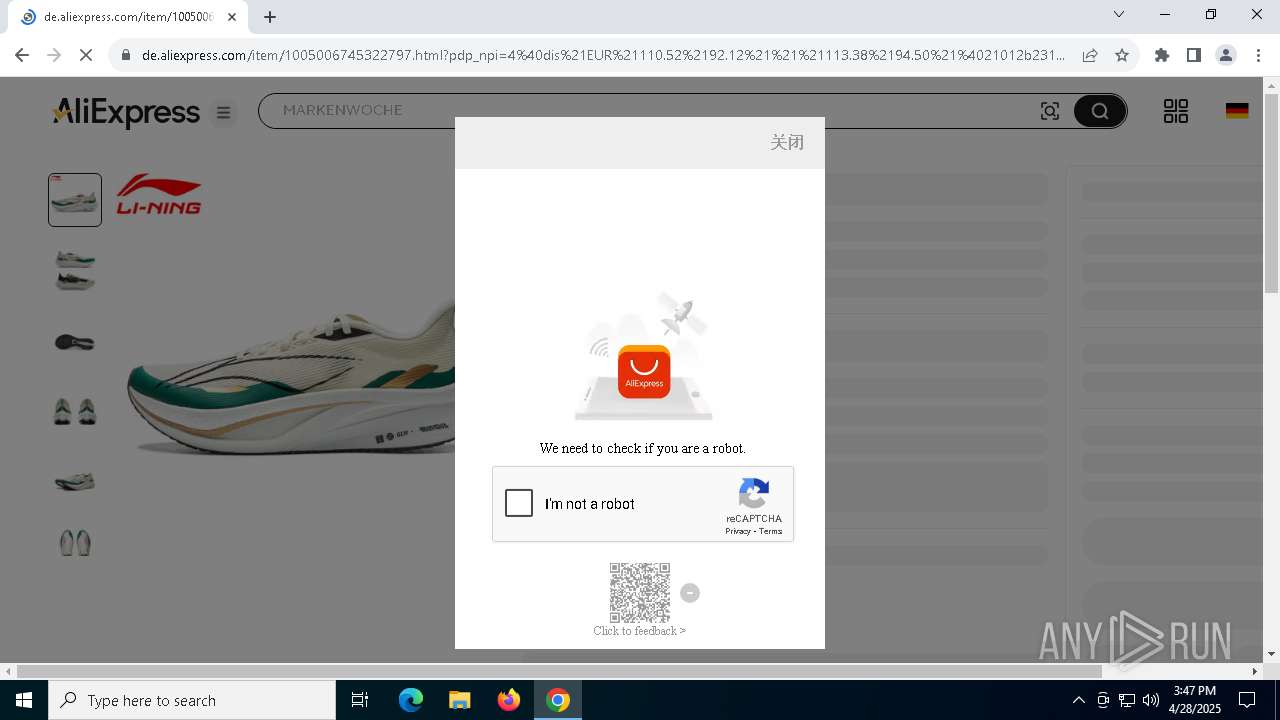Launch Firefox from taskbar
Viewport: 1280px width, 720px height.
(509, 700)
